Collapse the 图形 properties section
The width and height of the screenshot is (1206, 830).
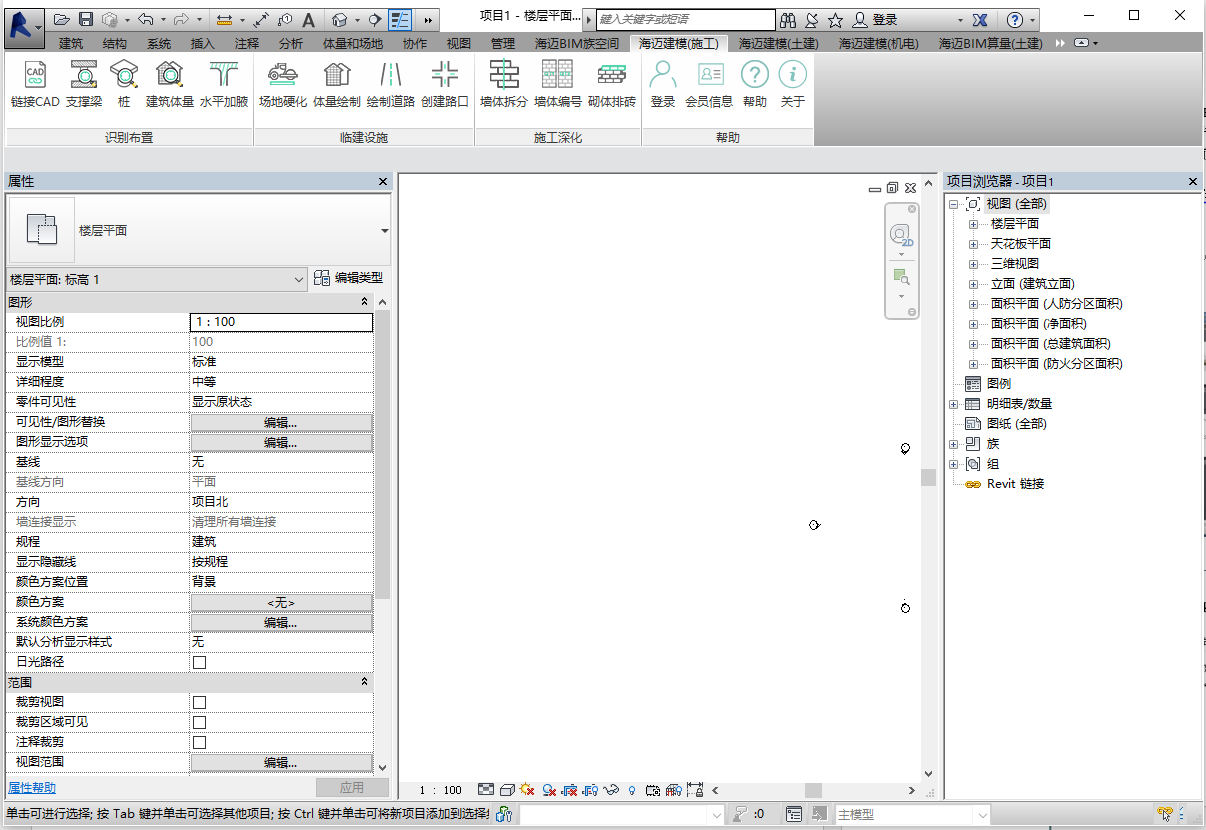(x=365, y=302)
